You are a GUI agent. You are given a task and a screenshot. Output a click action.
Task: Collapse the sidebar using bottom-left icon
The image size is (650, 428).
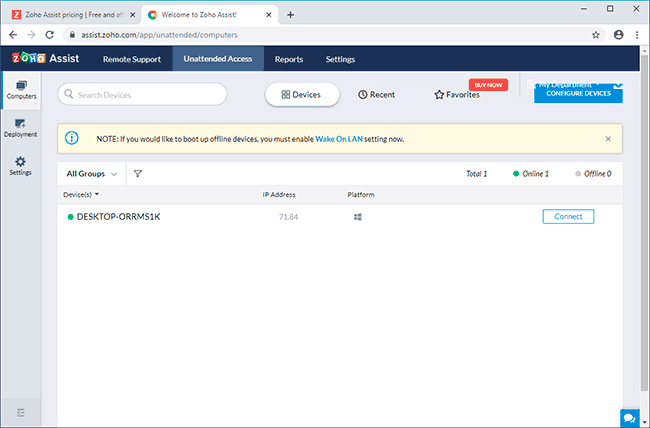coord(21,412)
